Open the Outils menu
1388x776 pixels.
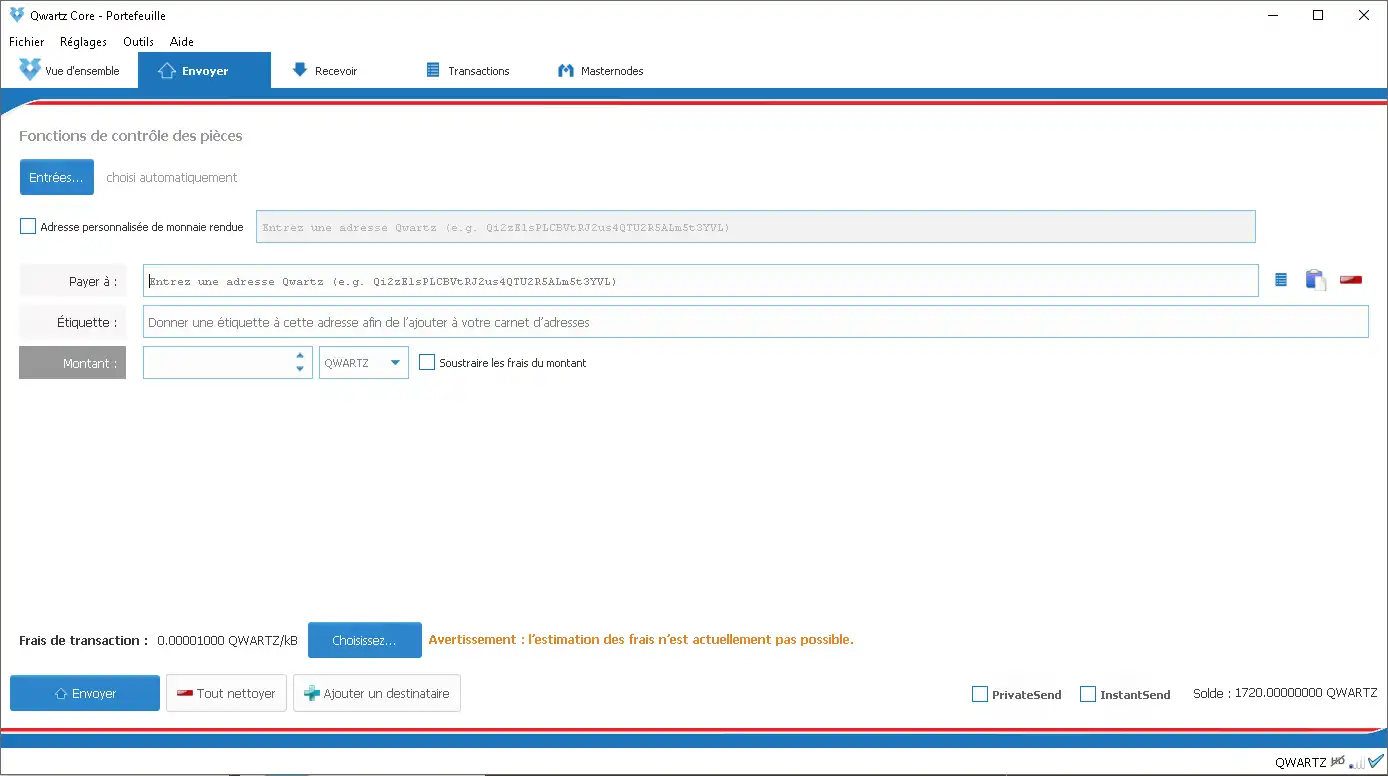tap(138, 42)
